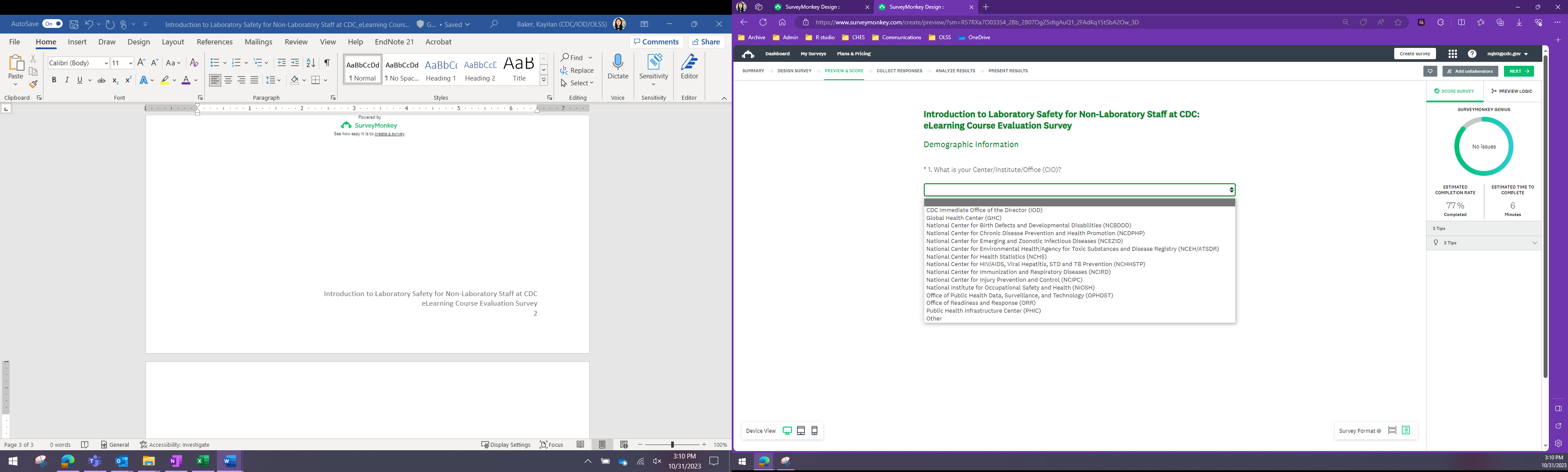1568x472 pixels.
Task: Toggle the Focus mode in status bar
Action: [x=551, y=445]
